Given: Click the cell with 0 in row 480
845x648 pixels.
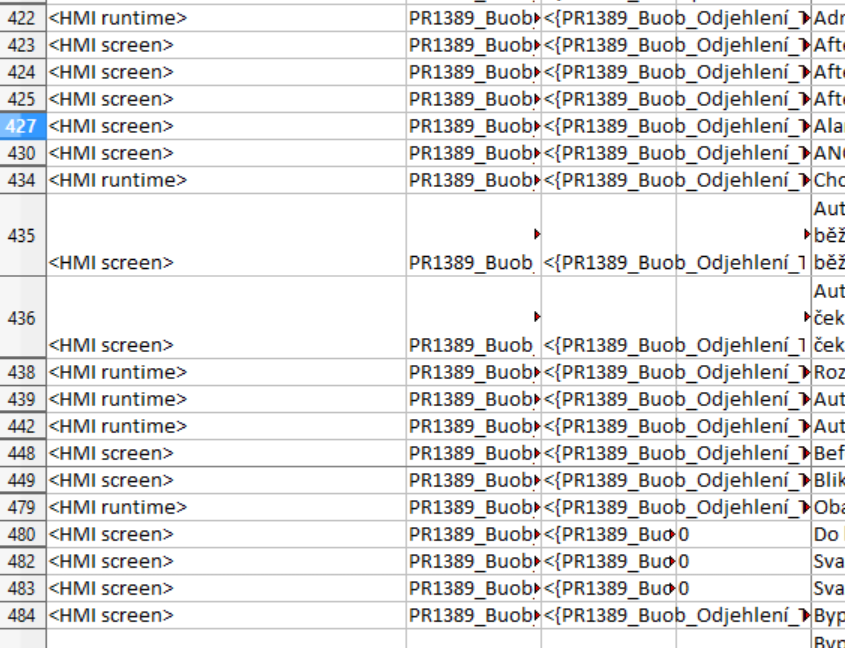Looking at the screenshot, I should pyautogui.click(x=742, y=534).
